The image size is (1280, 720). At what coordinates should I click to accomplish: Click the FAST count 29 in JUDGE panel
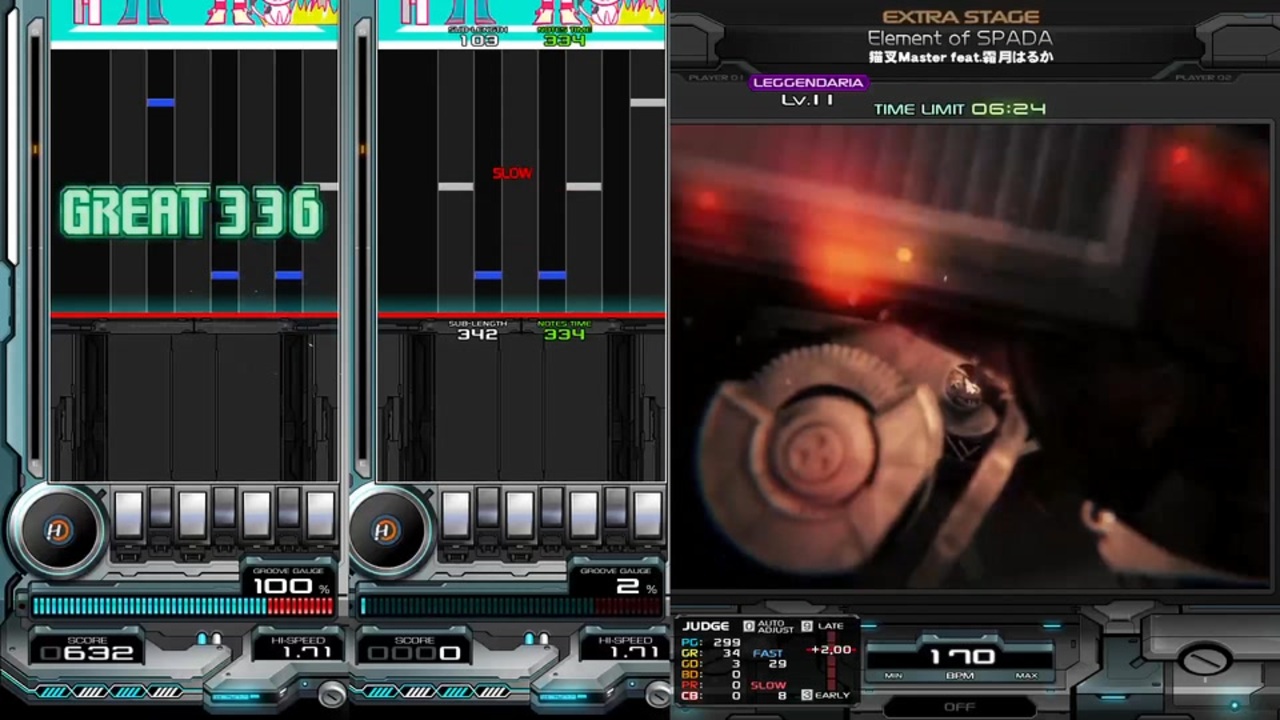777,664
